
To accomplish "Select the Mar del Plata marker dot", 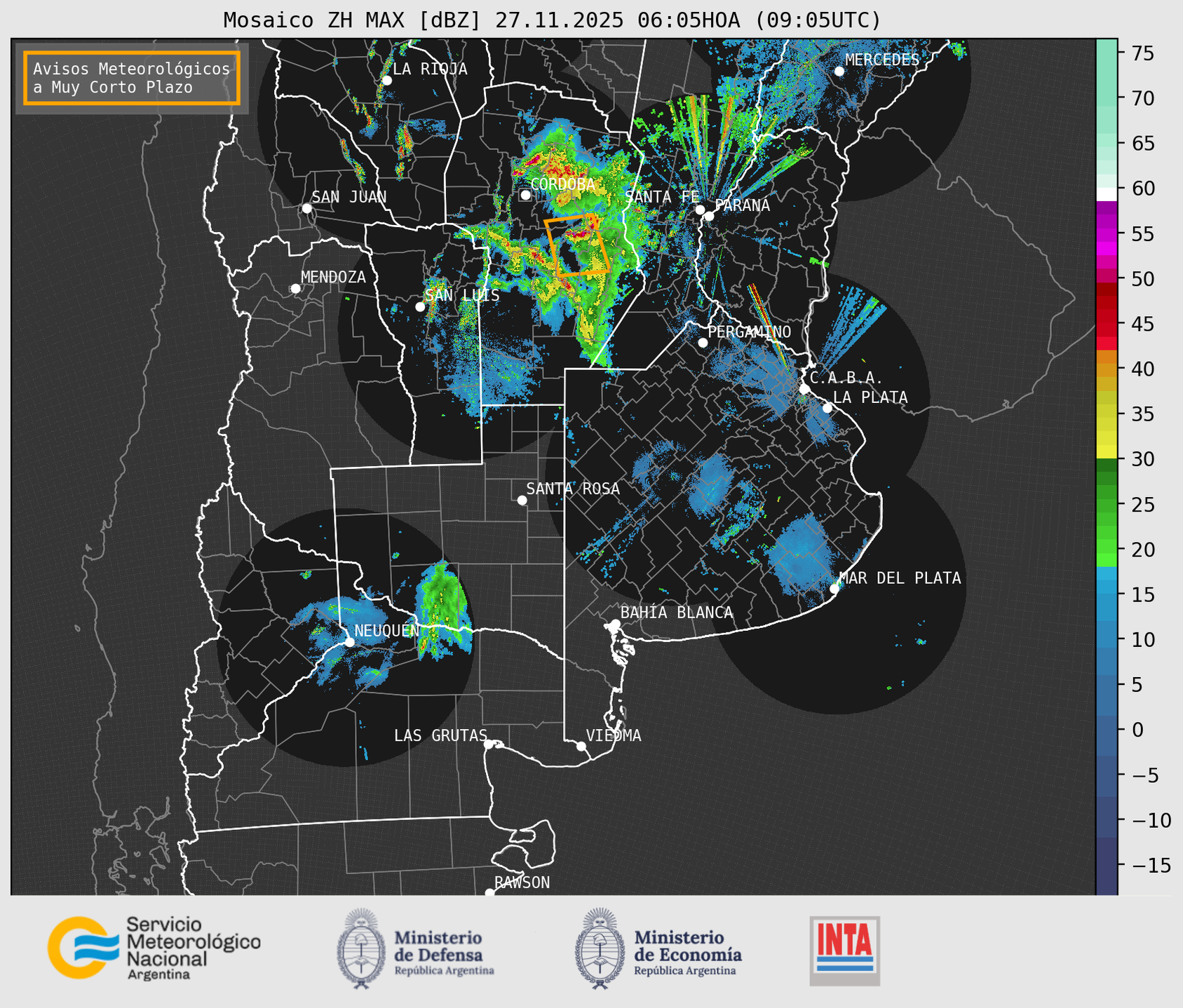I will tap(834, 588).
